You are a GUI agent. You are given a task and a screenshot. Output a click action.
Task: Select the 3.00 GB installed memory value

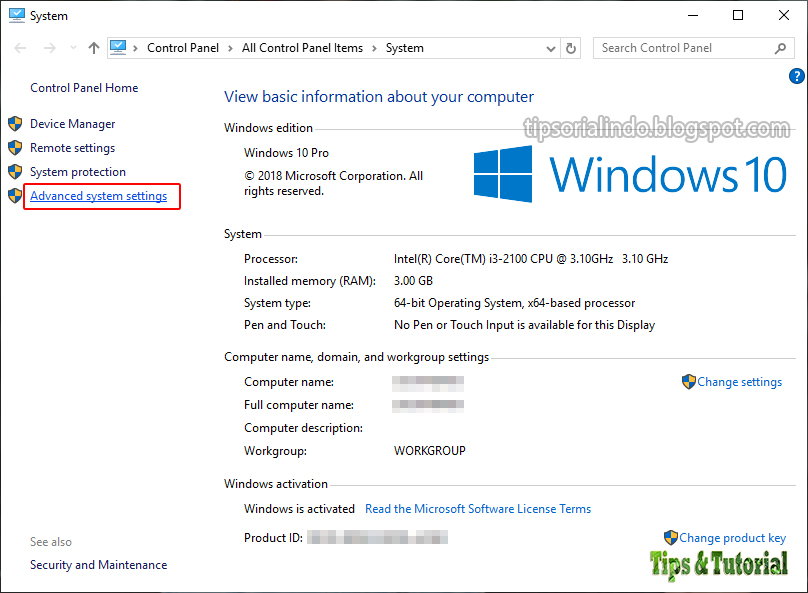pos(413,281)
